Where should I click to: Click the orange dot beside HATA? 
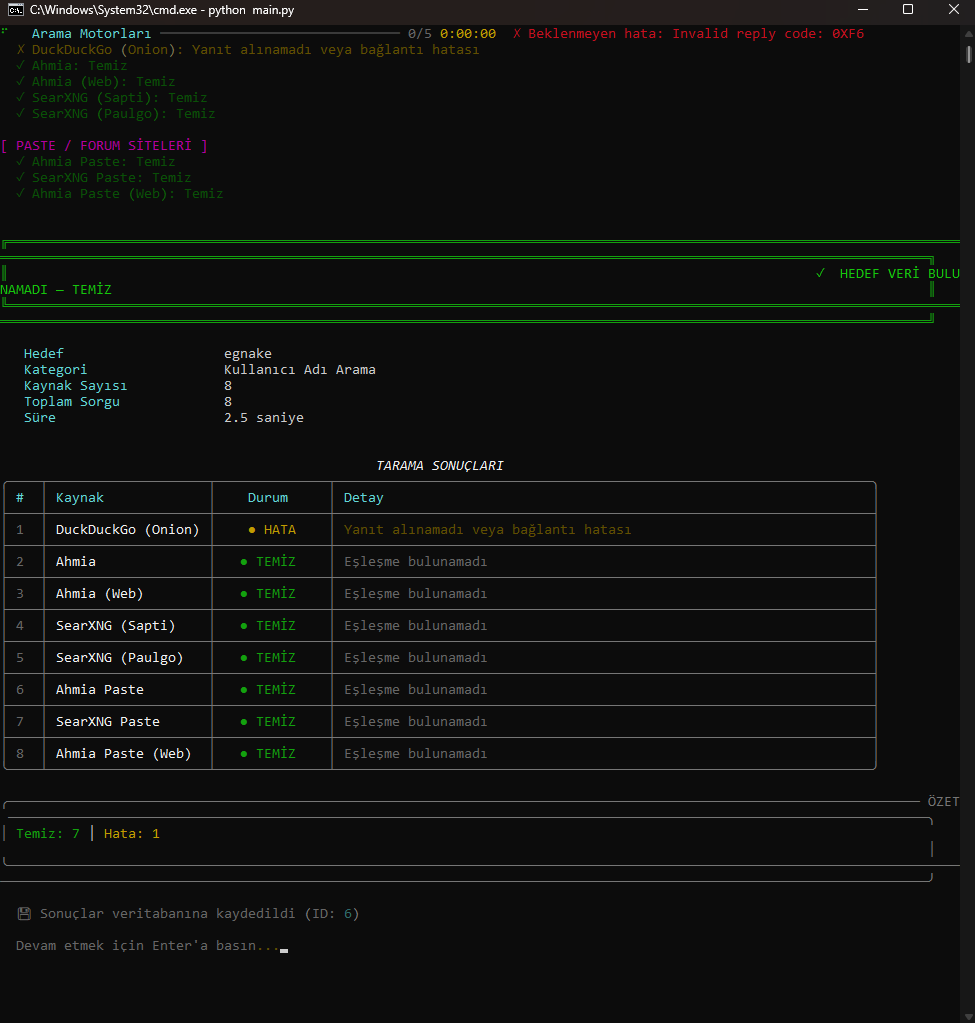click(252, 530)
